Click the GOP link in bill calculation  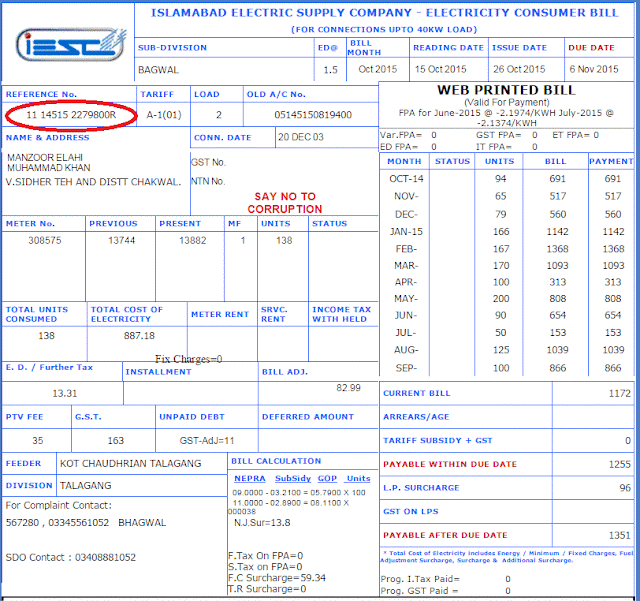[x=327, y=479]
